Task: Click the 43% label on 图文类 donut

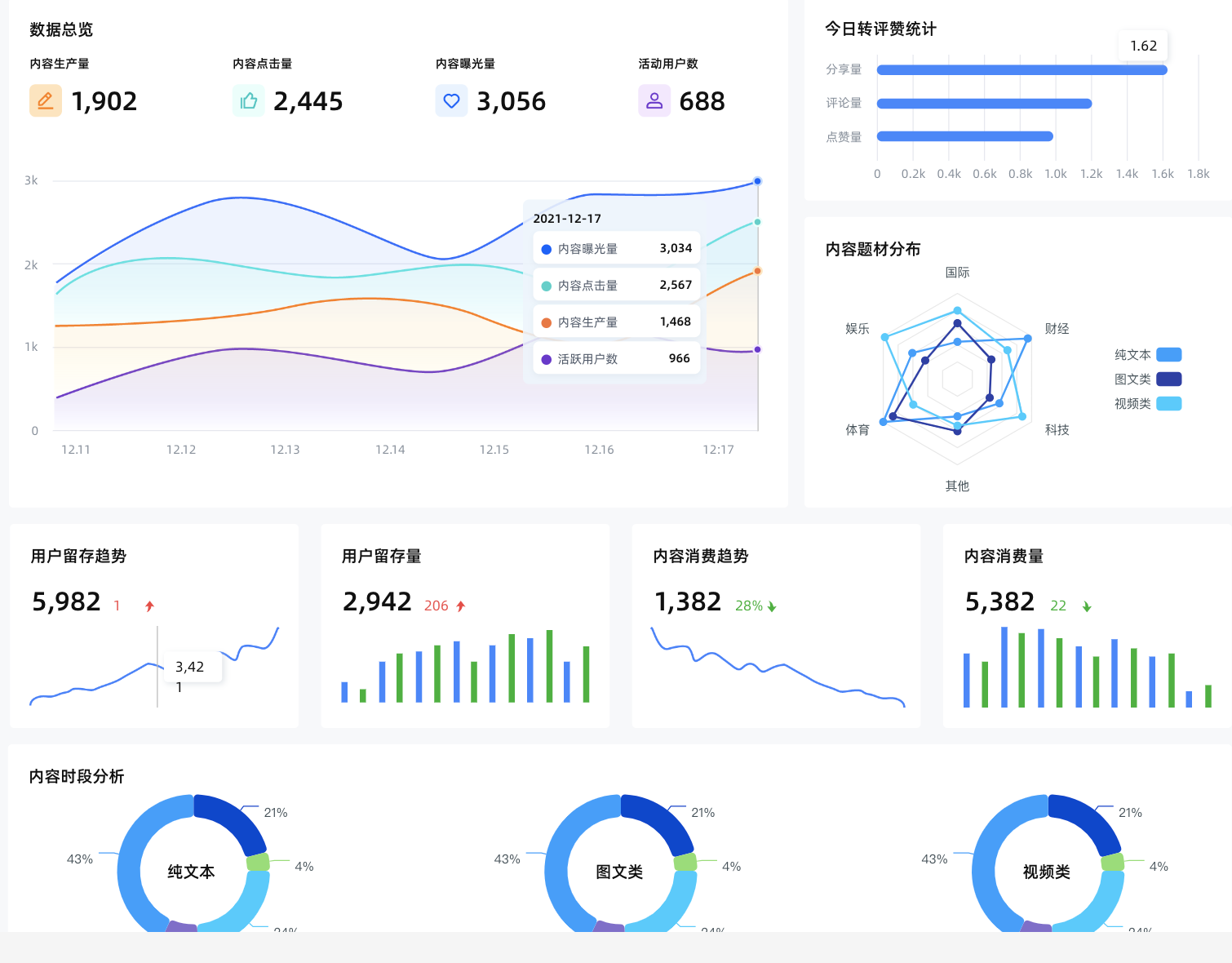Action: pos(507,859)
